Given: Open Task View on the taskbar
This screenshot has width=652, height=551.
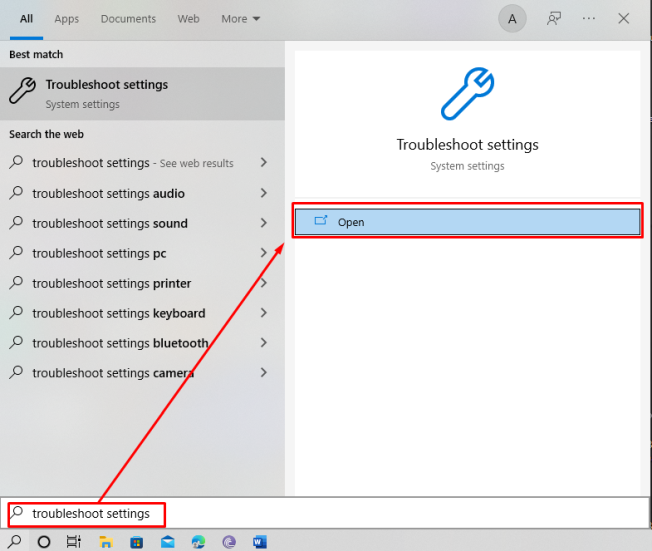Looking at the screenshot, I should click(74, 542).
